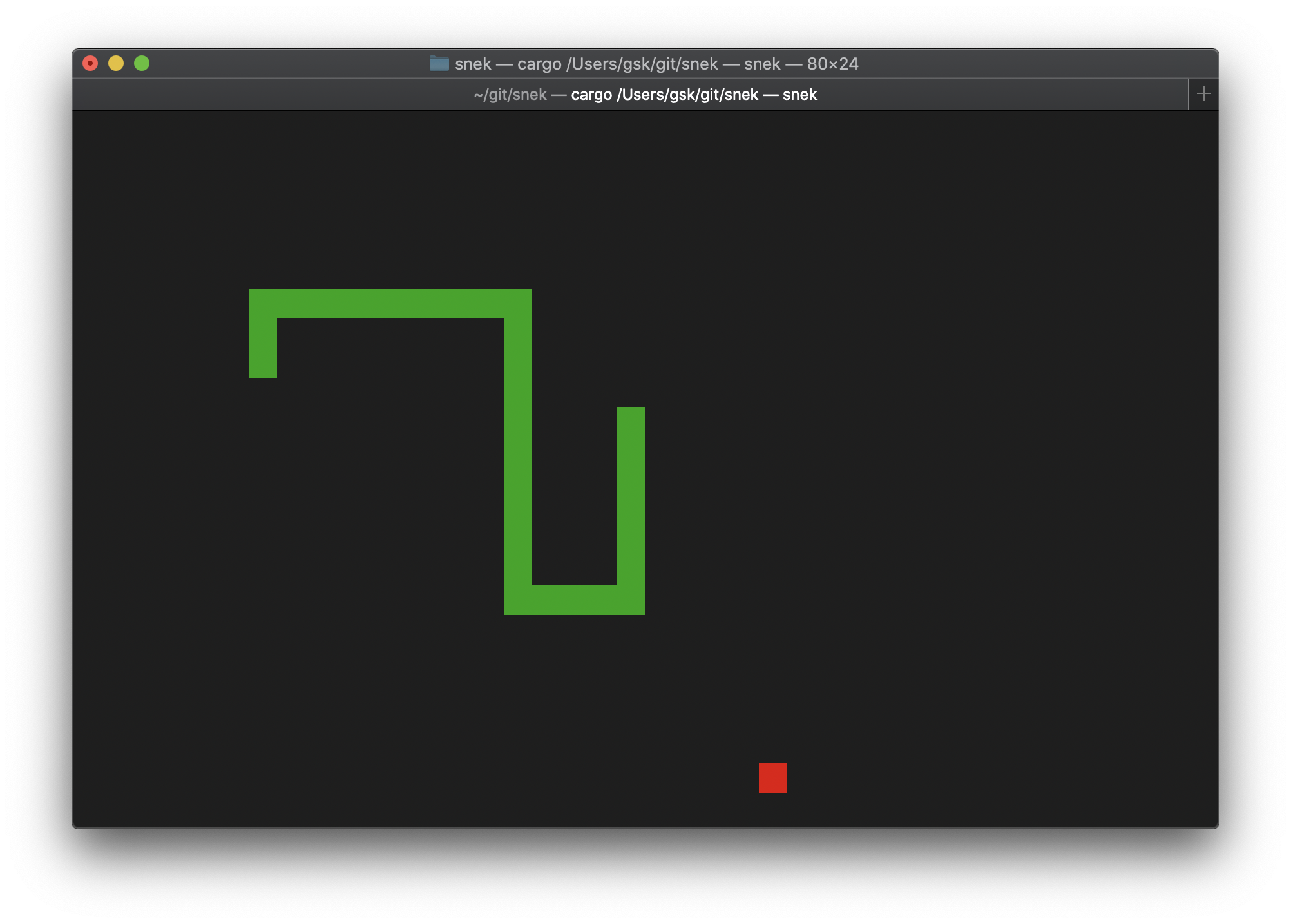This screenshot has width=1291, height=924.
Task: Click the snake's top-right corner block
Action: coord(518,303)
